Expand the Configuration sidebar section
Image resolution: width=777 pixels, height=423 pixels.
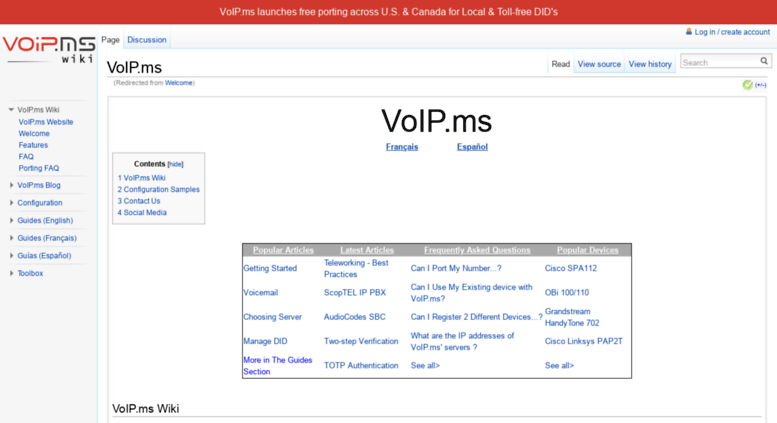click(x=11, y=203)
